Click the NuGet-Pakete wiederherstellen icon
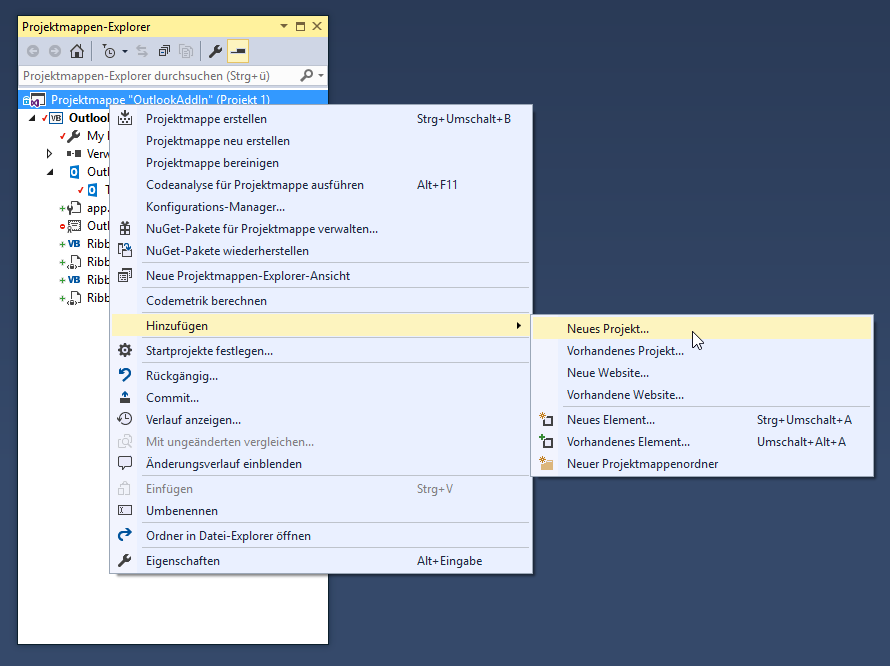This screenshot has height=666, width=890. [x=125, y=250]
